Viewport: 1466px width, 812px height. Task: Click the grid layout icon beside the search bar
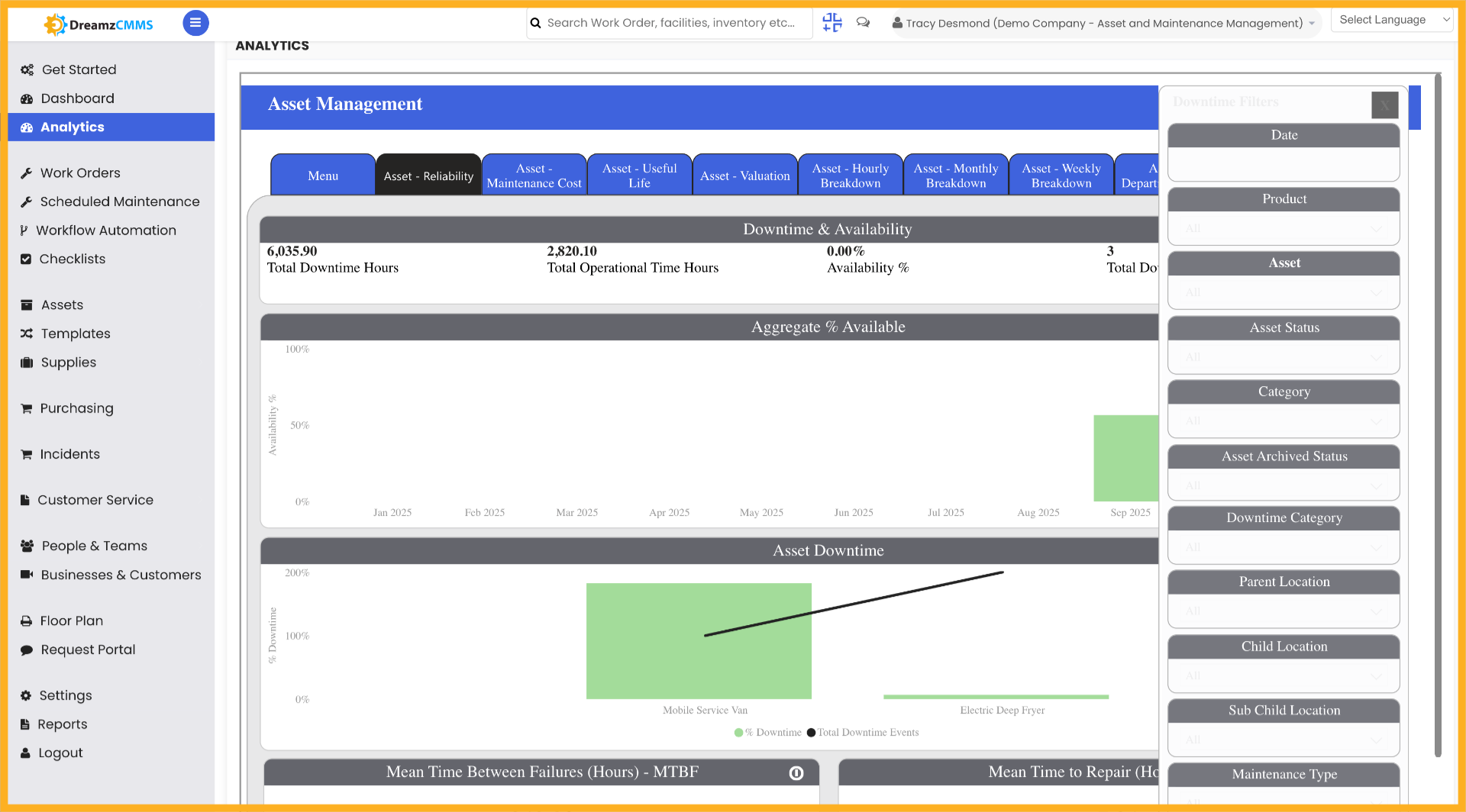(x=831, y=23)
